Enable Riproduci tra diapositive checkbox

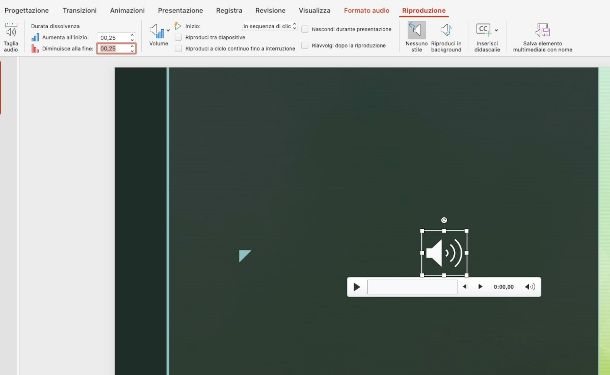(179, 37)
